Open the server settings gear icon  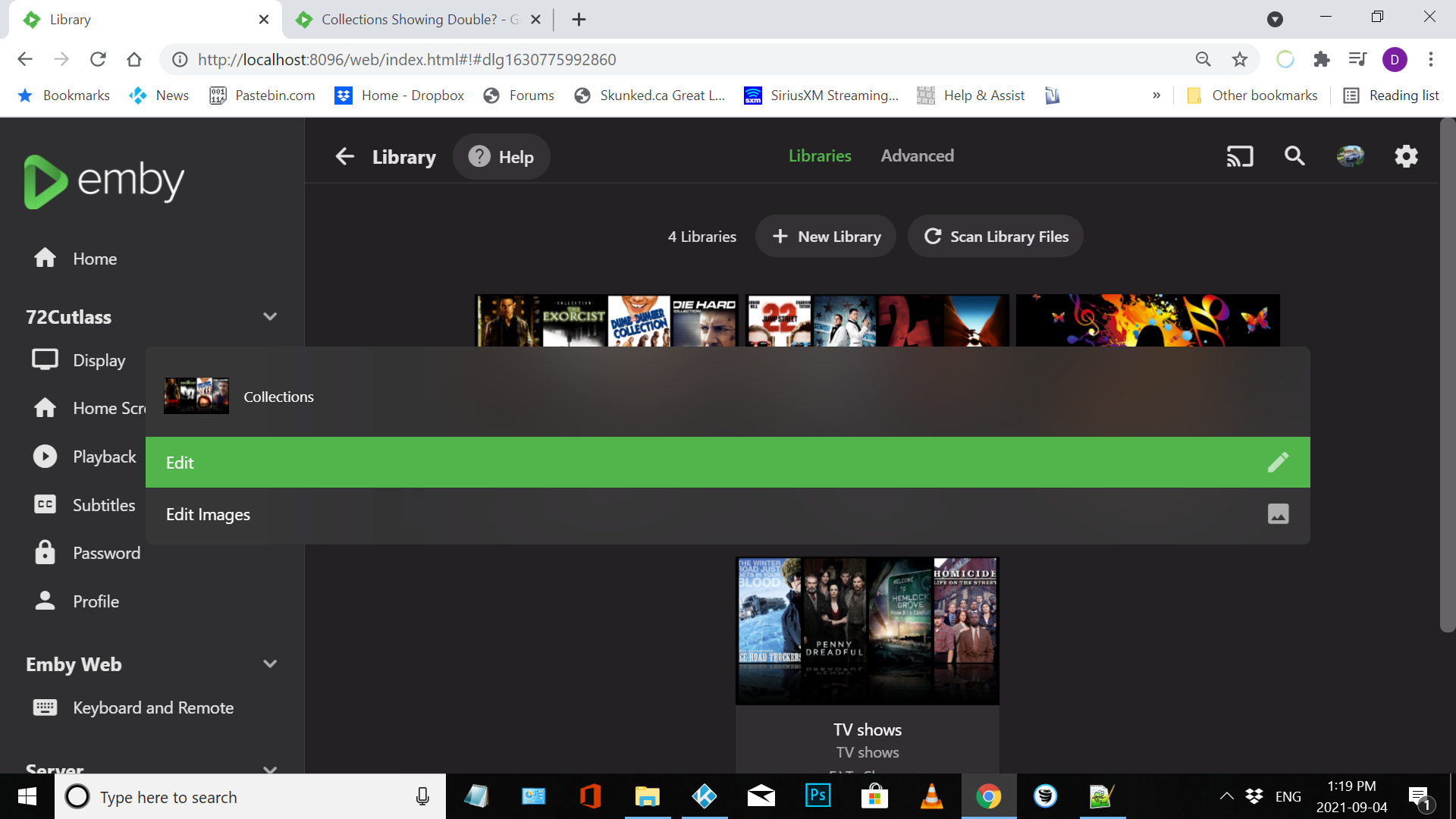pyautogui.click(x=1405, y=156)
